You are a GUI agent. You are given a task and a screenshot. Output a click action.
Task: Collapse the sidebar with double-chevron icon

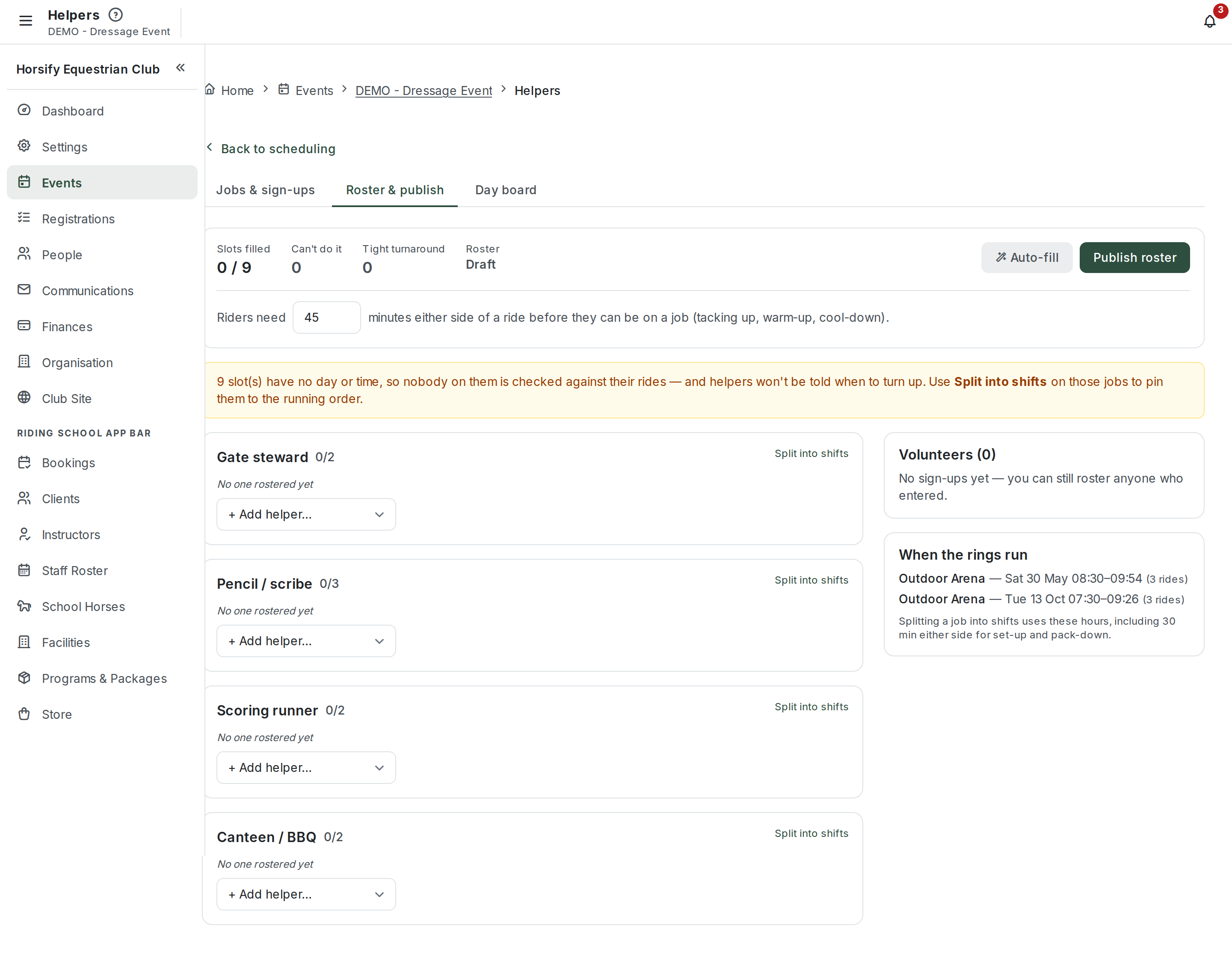(x=181, y=68)
